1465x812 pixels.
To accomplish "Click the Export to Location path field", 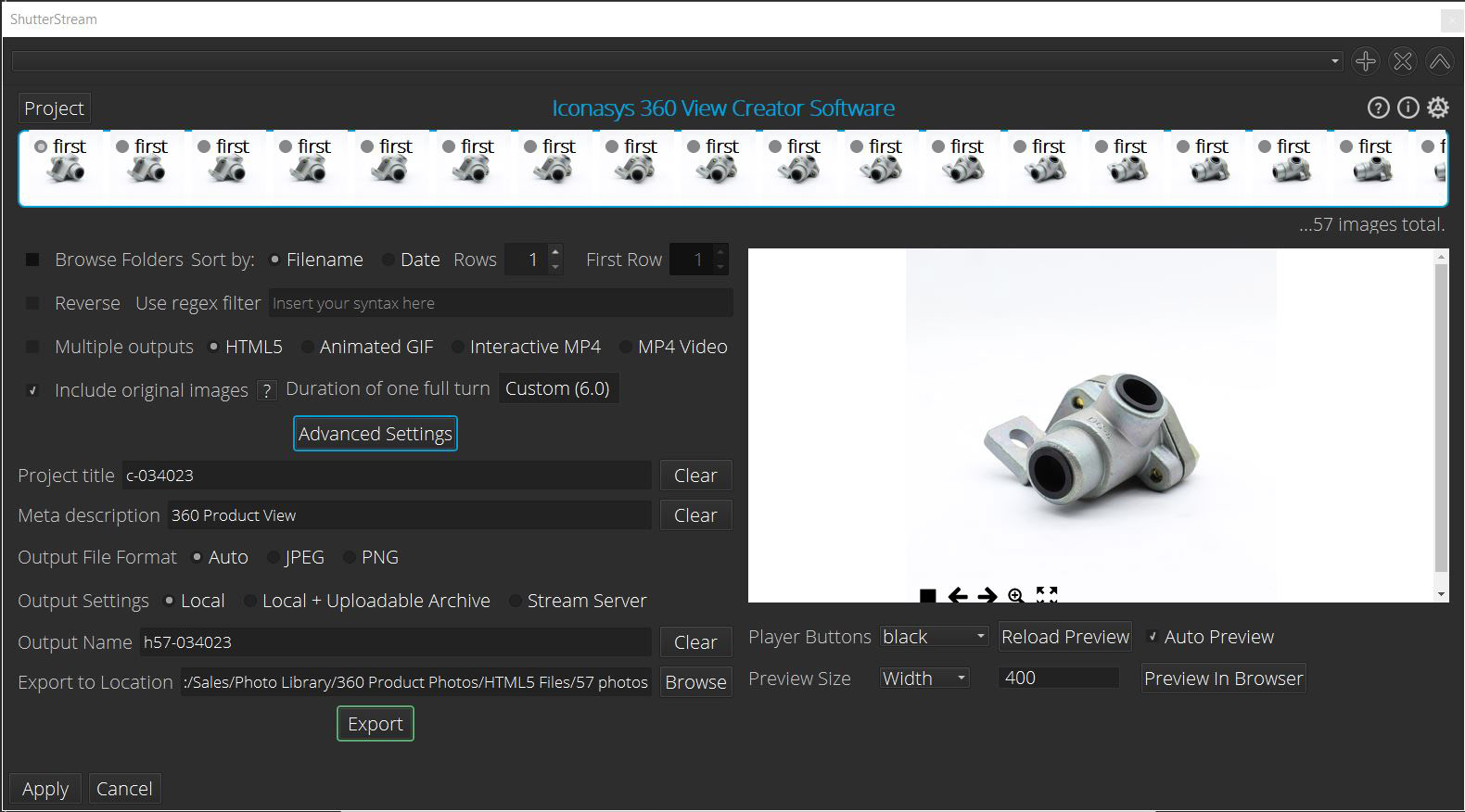I will pos(416,682).
